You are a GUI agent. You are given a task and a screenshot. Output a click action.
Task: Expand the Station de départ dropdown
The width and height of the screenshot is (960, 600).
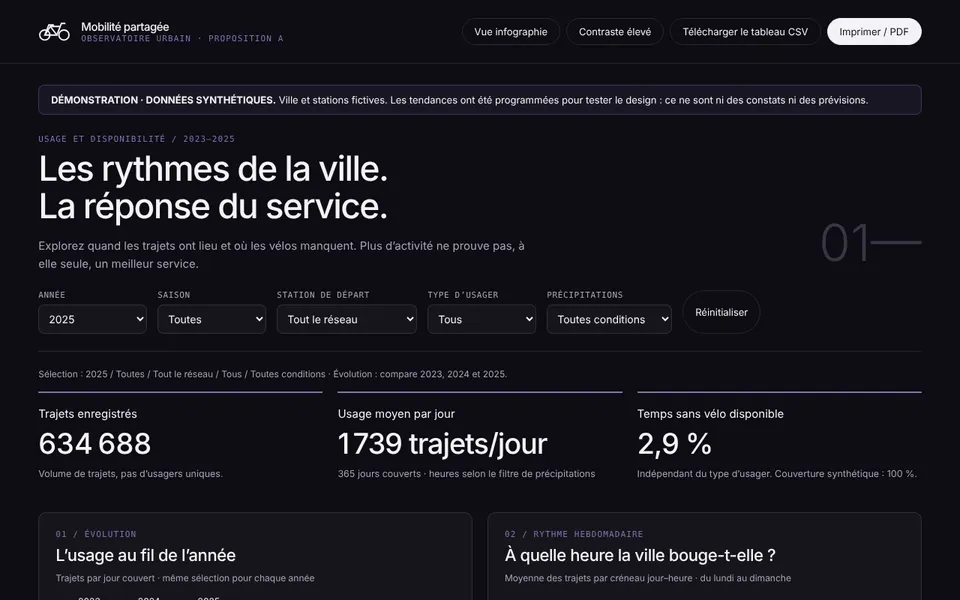pyautogui.click(x=347, y=319)
